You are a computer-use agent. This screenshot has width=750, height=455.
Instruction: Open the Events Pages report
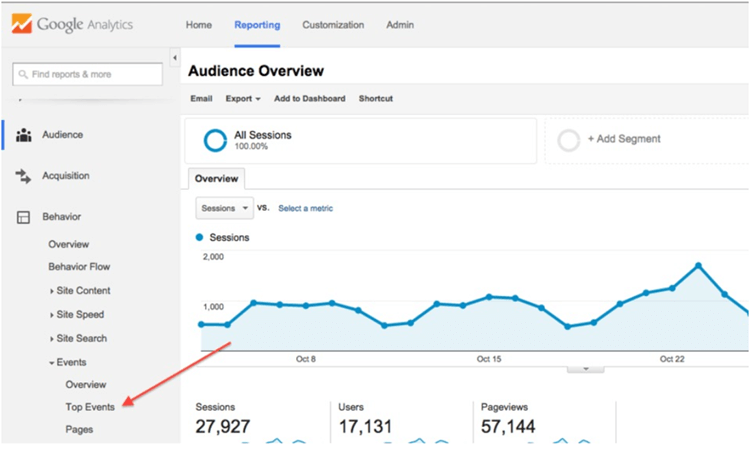pyautogui.click(x=79, y=430)
